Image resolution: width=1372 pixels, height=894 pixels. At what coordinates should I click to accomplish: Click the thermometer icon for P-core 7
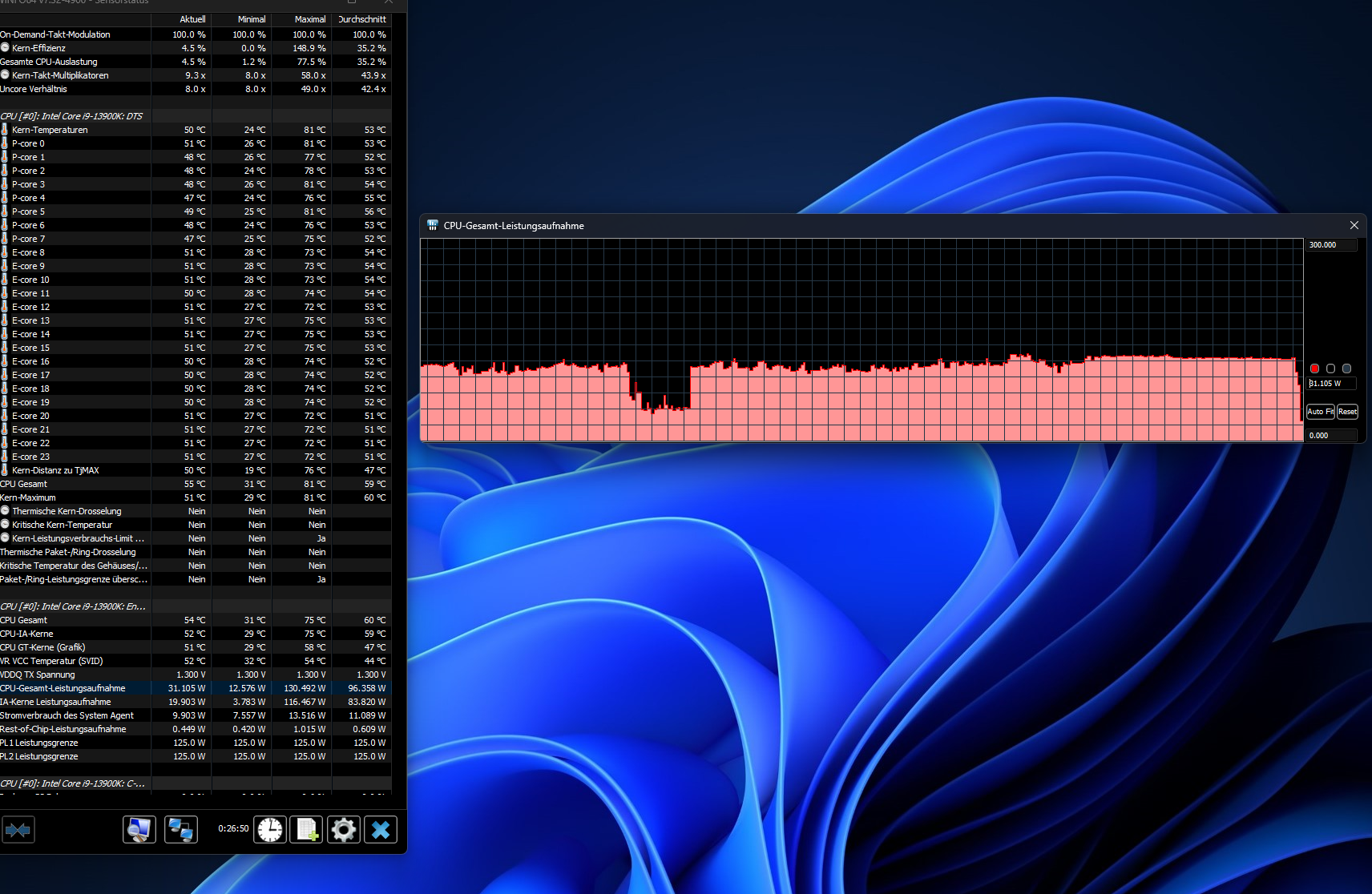coord(5,239)
